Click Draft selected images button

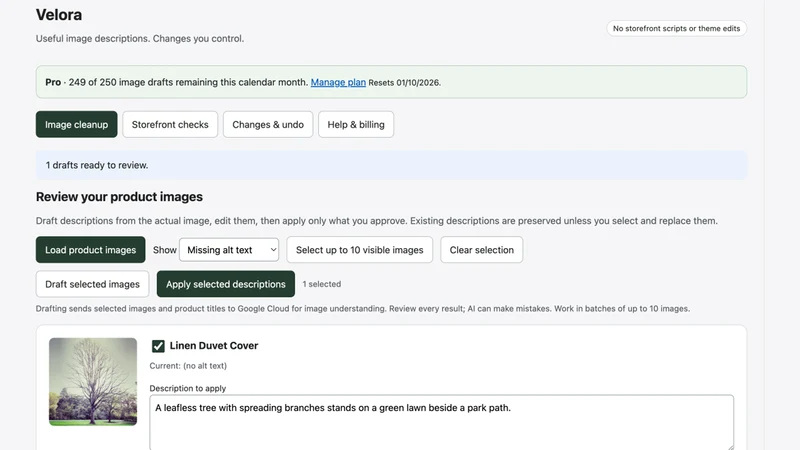[92, 284]
